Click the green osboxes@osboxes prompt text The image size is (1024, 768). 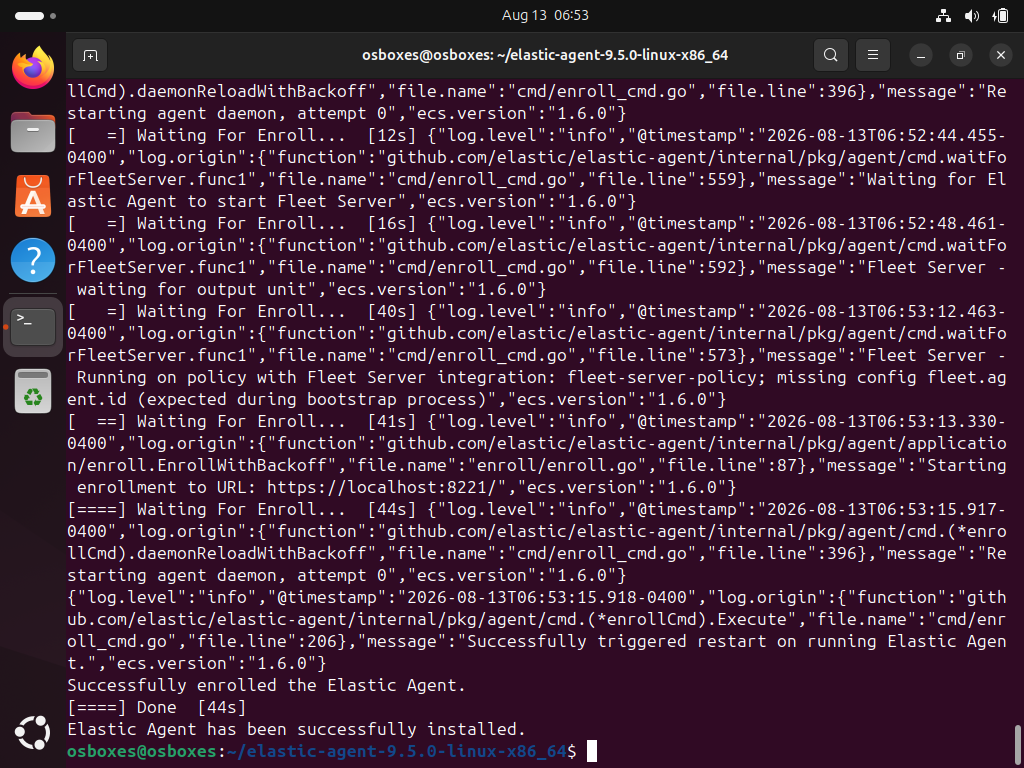[142, 751]
